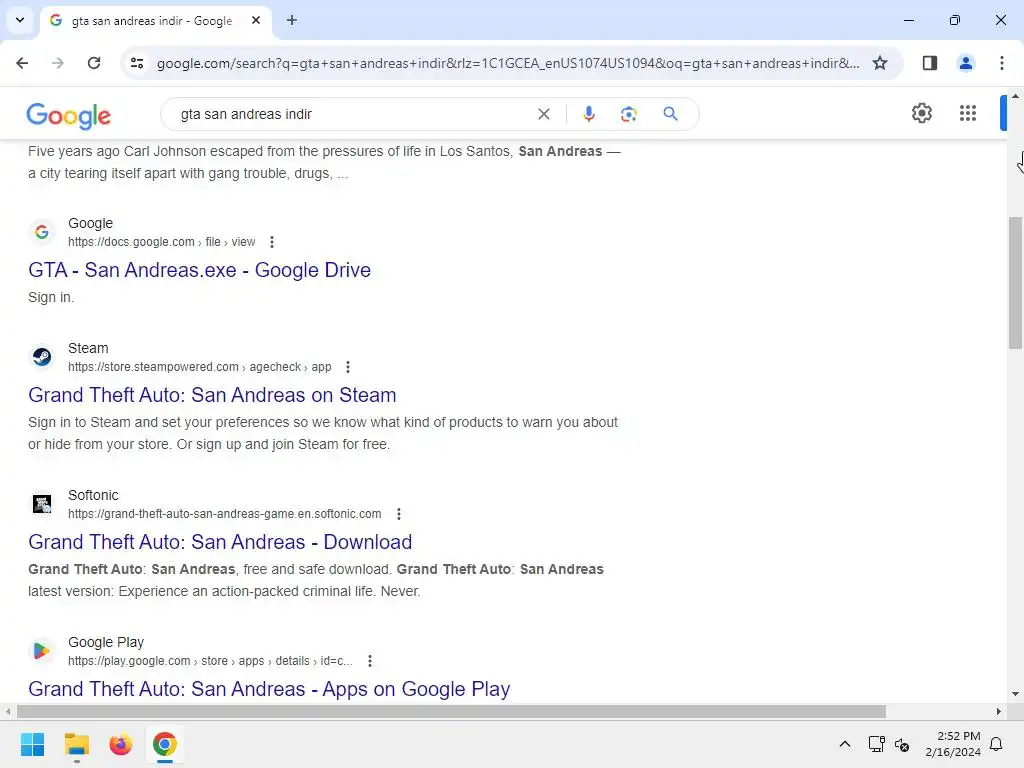
Task: Open more options for Softonic result
Action: click(398, 514)
